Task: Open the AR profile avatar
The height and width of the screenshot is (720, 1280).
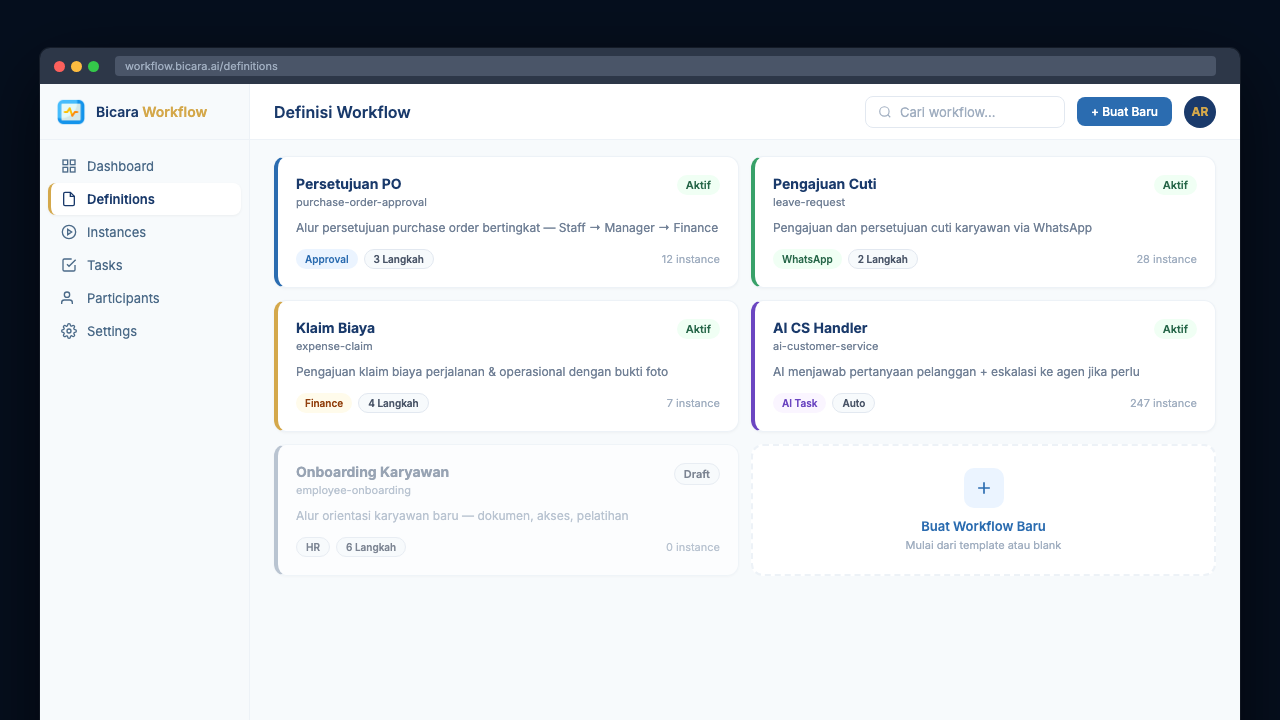Action: tap(1199, 112)
